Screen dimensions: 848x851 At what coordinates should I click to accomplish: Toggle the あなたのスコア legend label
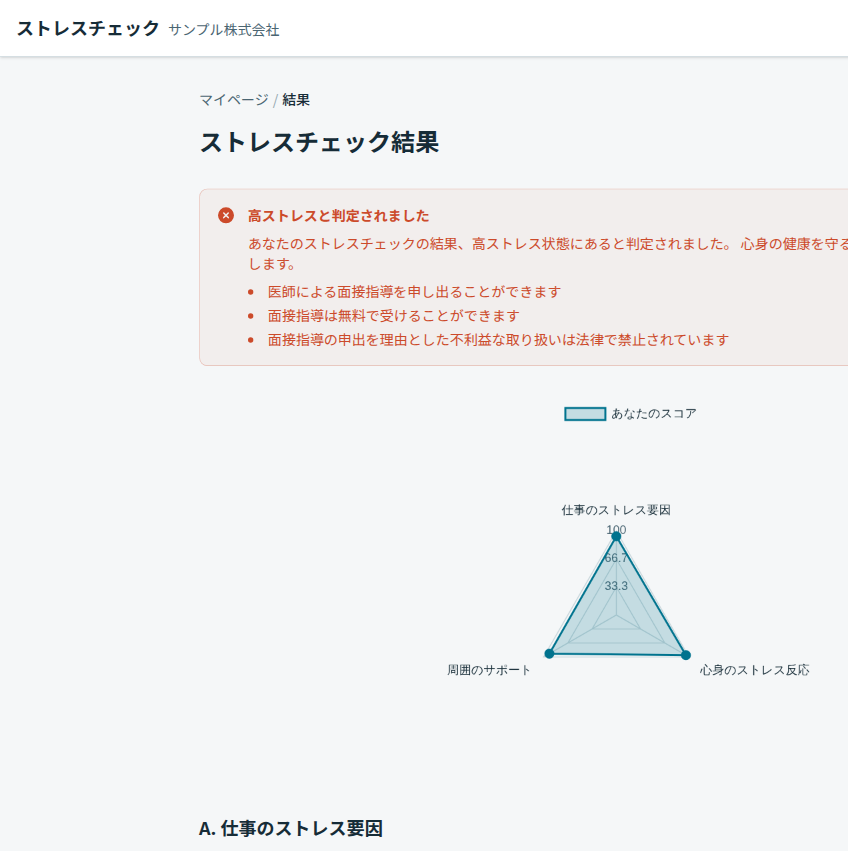tap(654, 414)
